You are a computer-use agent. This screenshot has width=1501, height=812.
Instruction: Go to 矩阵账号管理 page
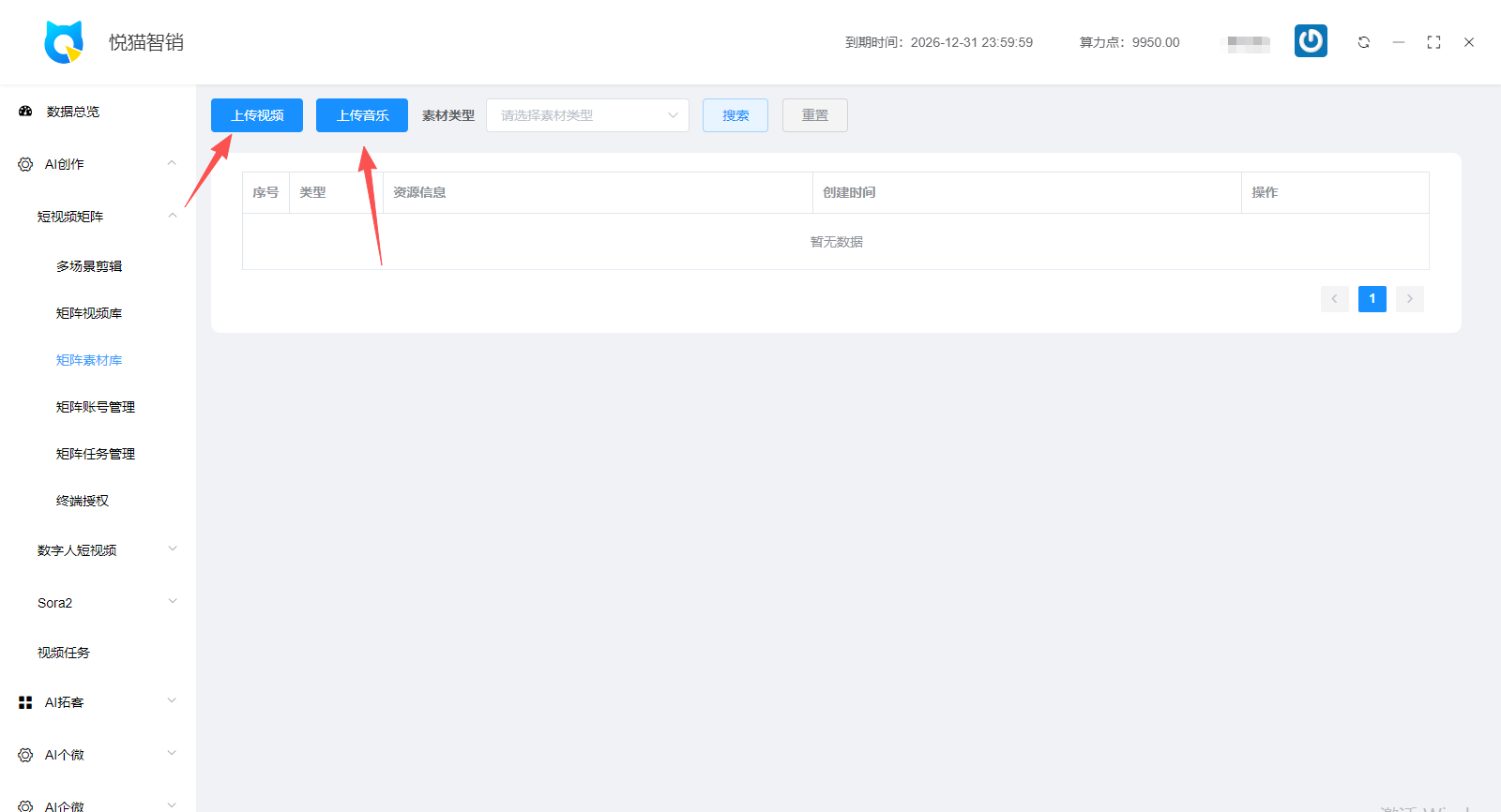point(96,407)
